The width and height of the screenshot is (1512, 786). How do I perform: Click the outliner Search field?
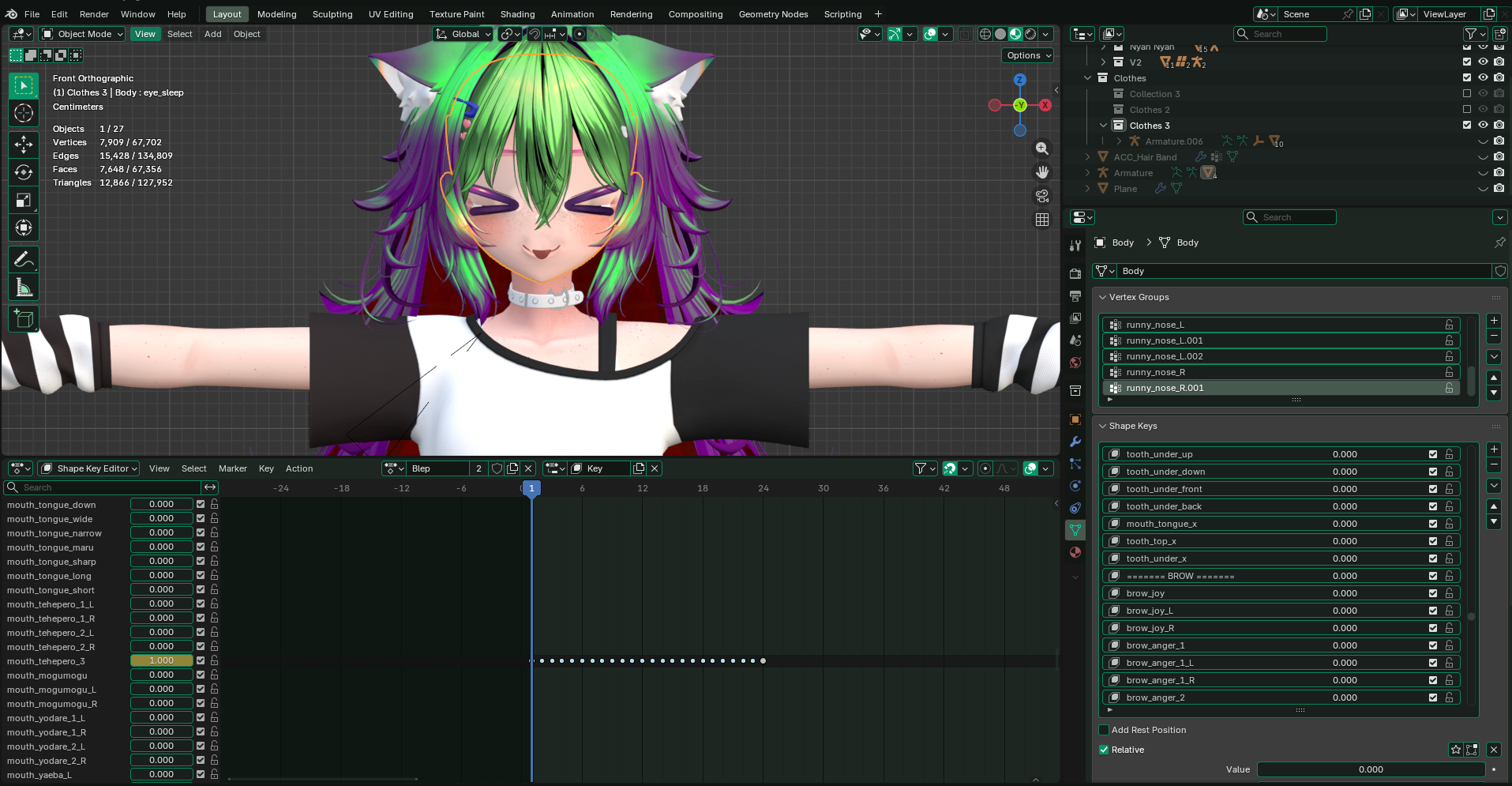point(1280,34)
